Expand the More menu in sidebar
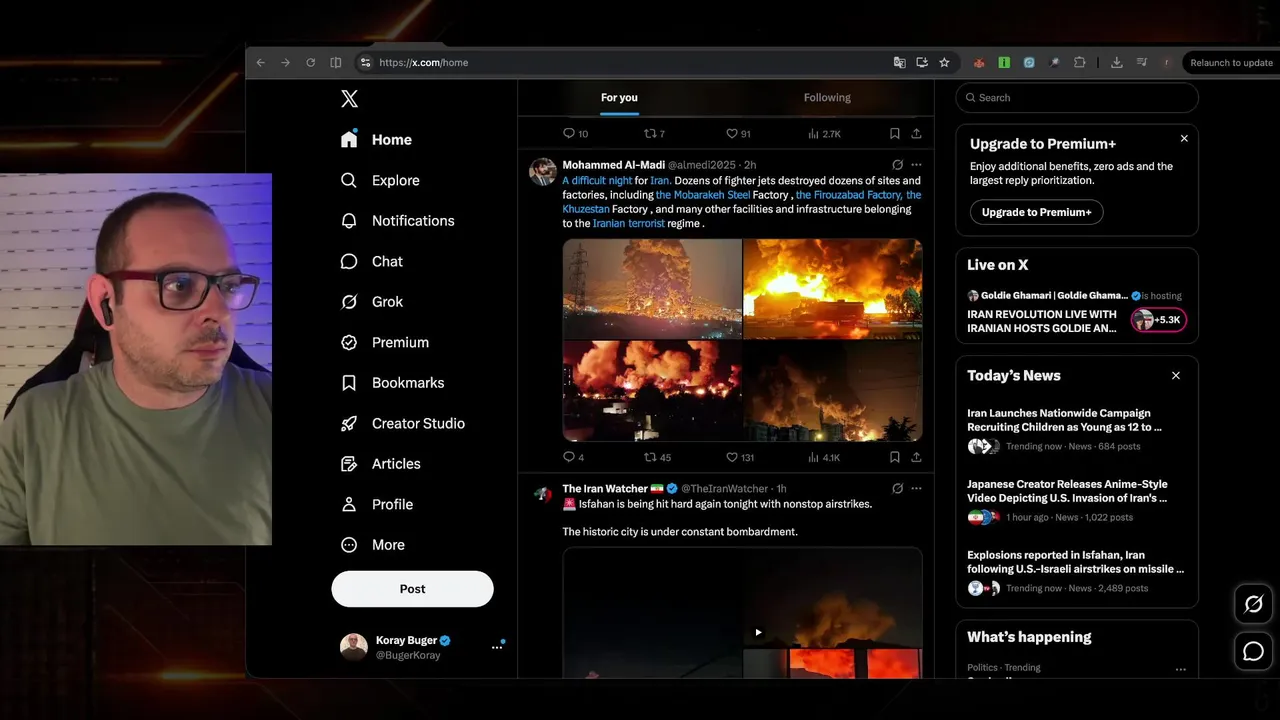 [x=373, y=545]
